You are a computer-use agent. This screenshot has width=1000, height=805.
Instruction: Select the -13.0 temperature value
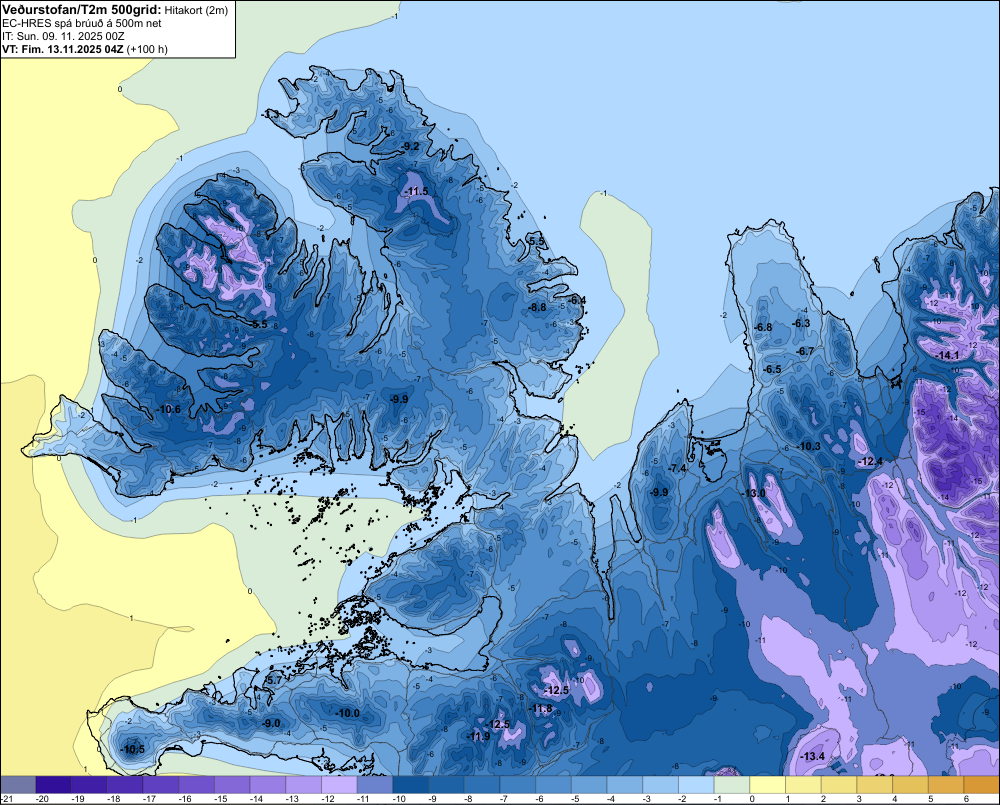754,494
